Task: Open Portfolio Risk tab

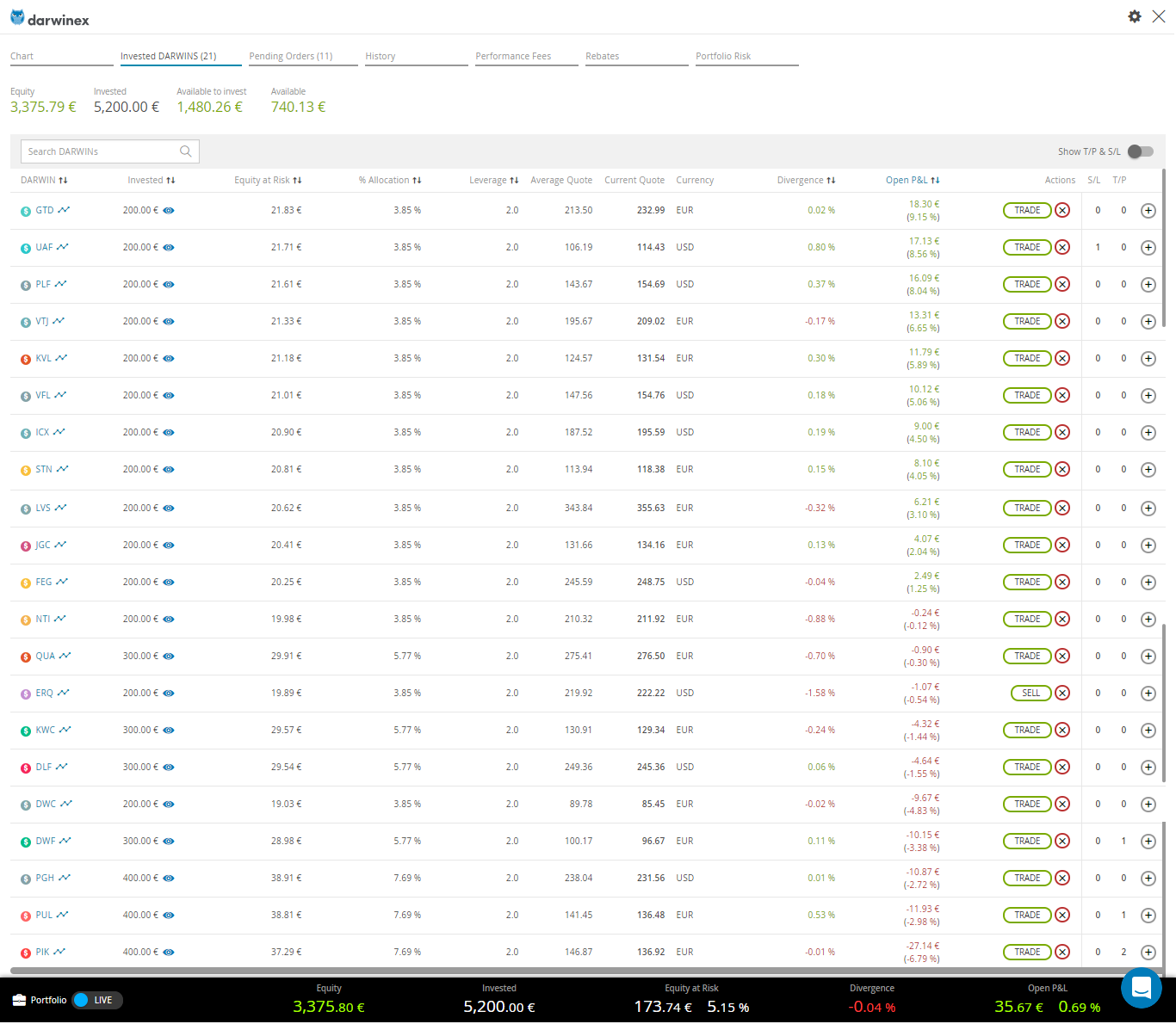Action: (747, 57)
